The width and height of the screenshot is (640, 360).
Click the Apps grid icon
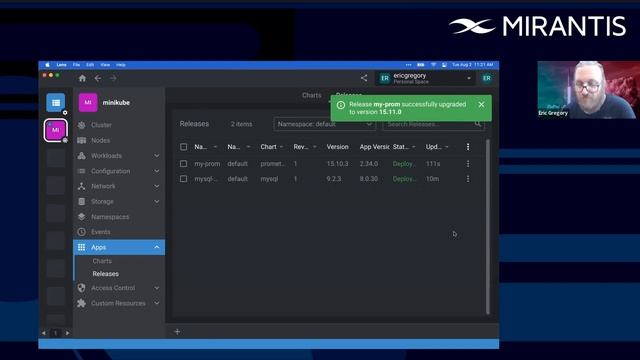pyautogui.click(x=82, y=247)
